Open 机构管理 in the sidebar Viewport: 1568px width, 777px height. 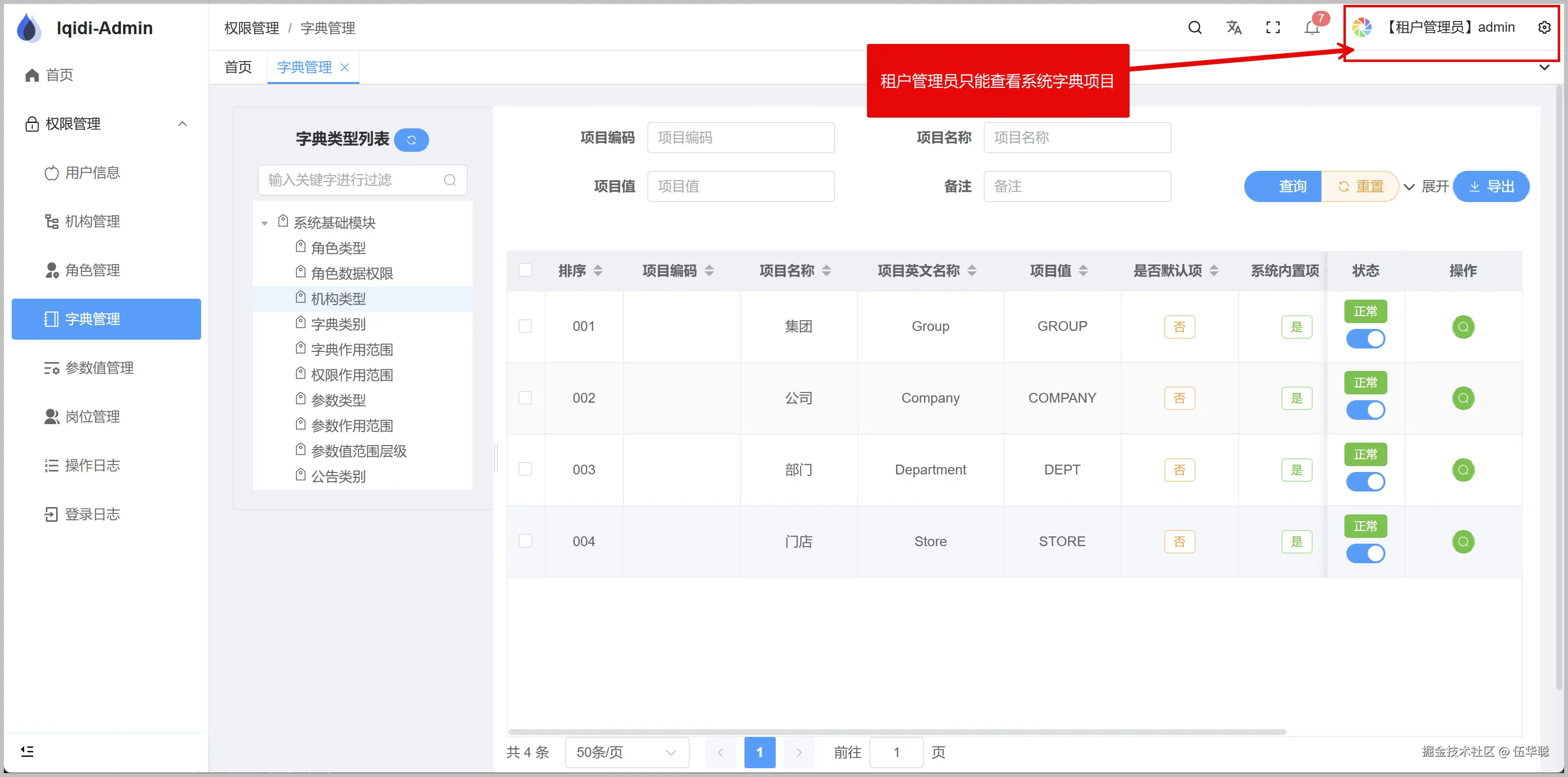106,222
